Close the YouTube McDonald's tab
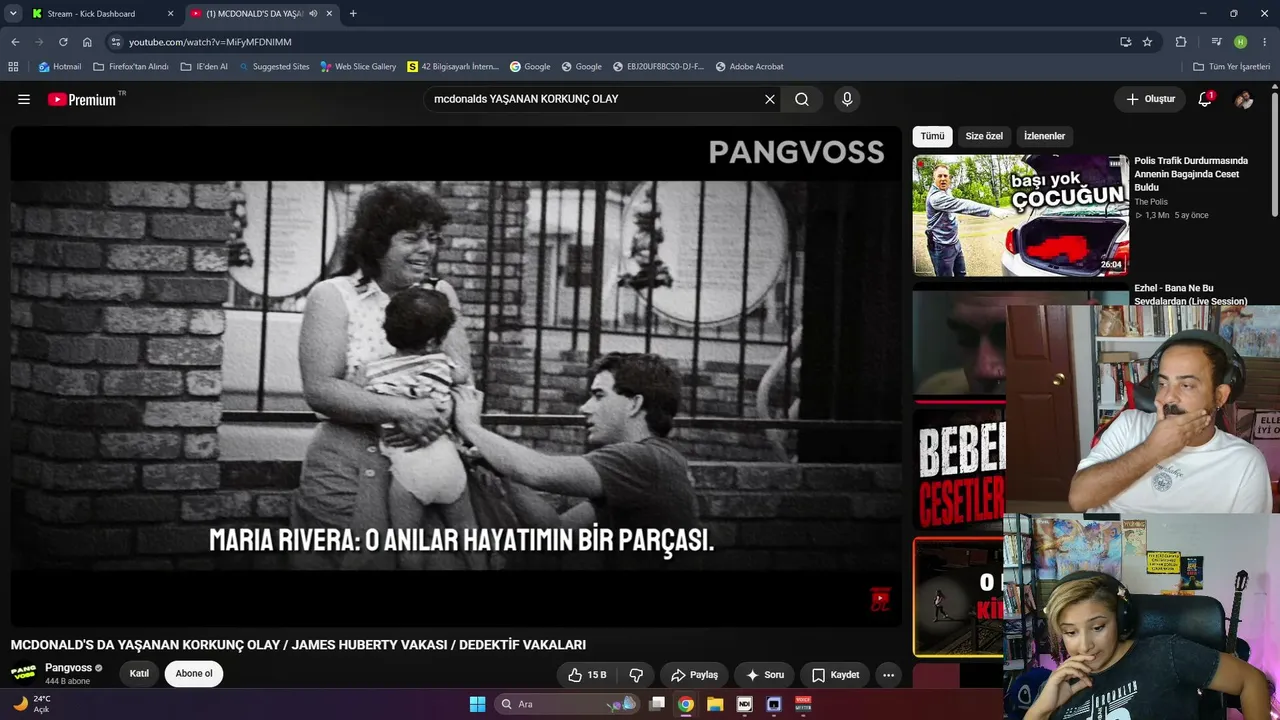 pyautogui.click(x=328, y=14)
